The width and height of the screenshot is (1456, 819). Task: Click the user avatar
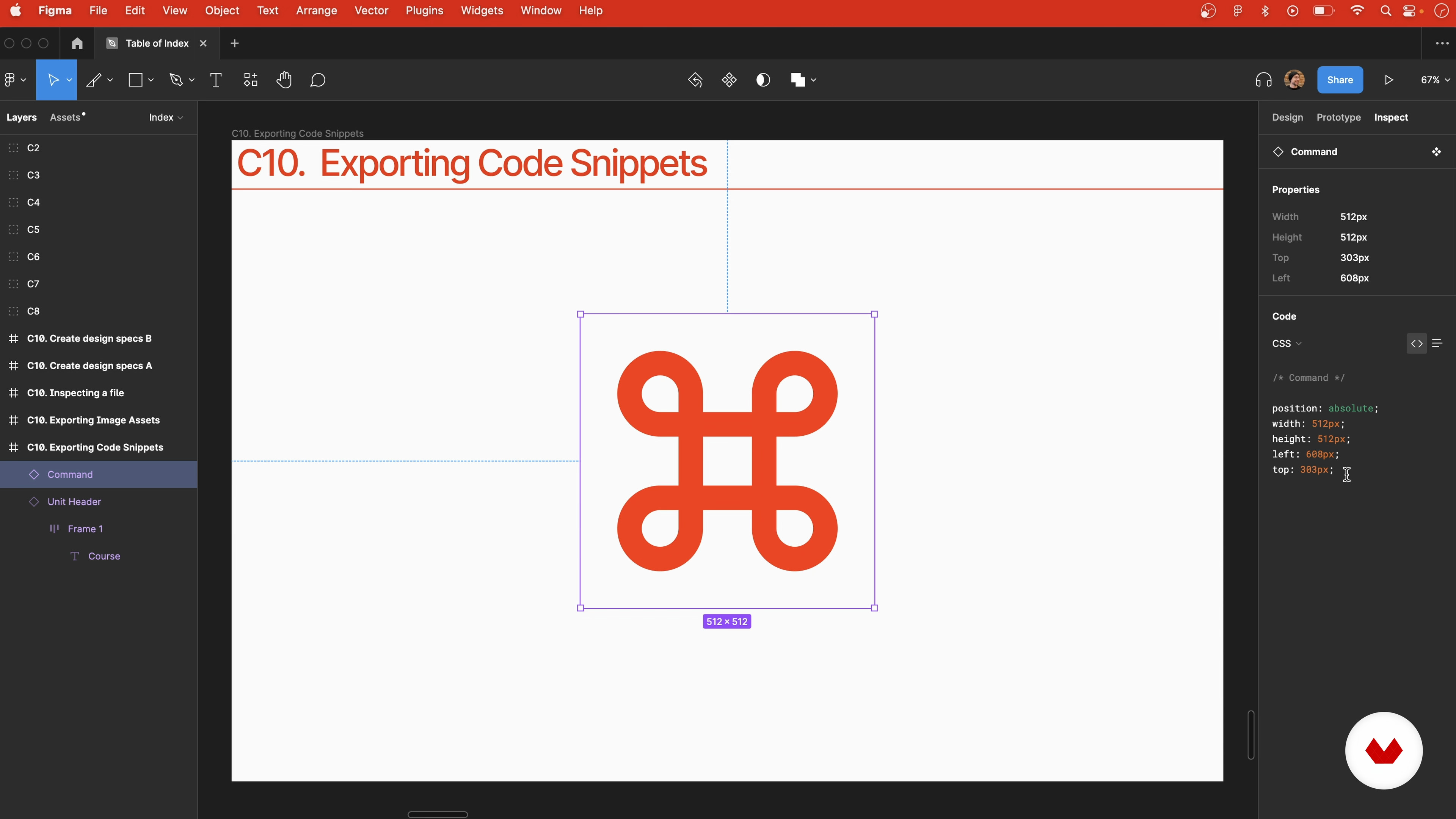(1294, 80)
